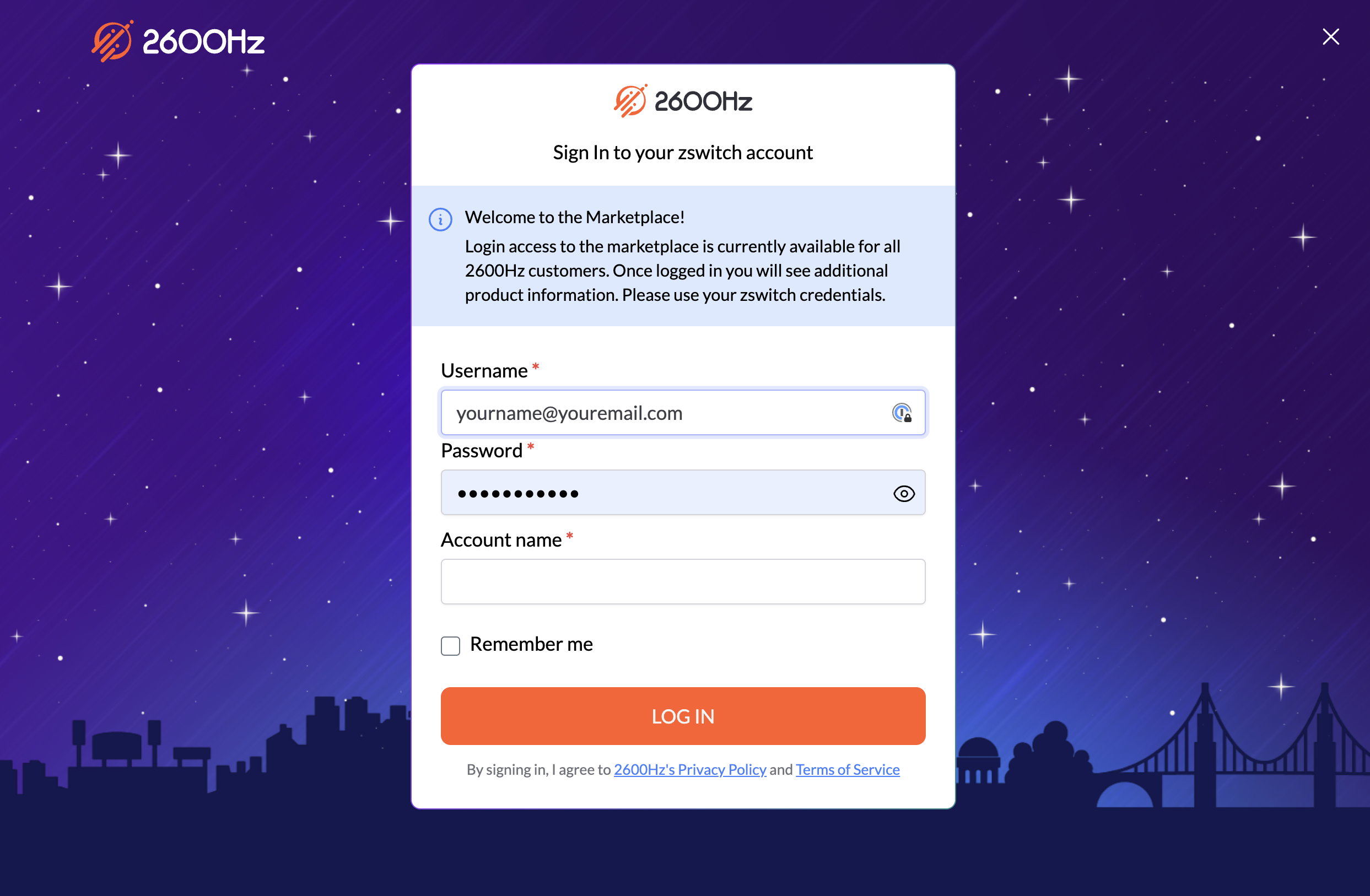1370x896 pixels.
Task: Select the empty Account name field
Action: pyautogui.click(x=683, y=582)
